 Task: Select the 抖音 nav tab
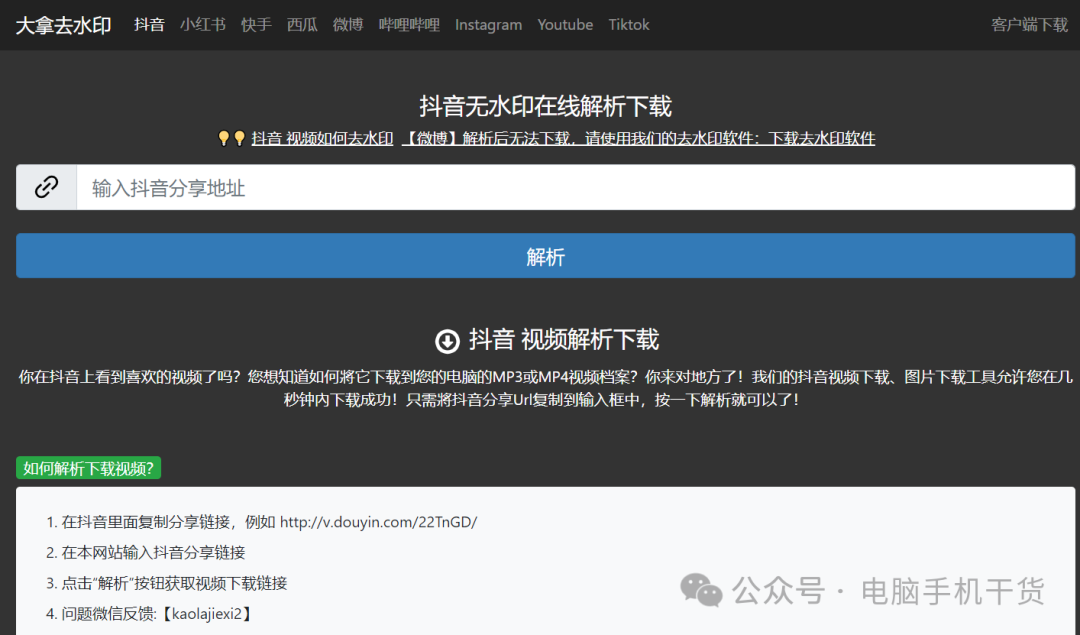[149, 25]
